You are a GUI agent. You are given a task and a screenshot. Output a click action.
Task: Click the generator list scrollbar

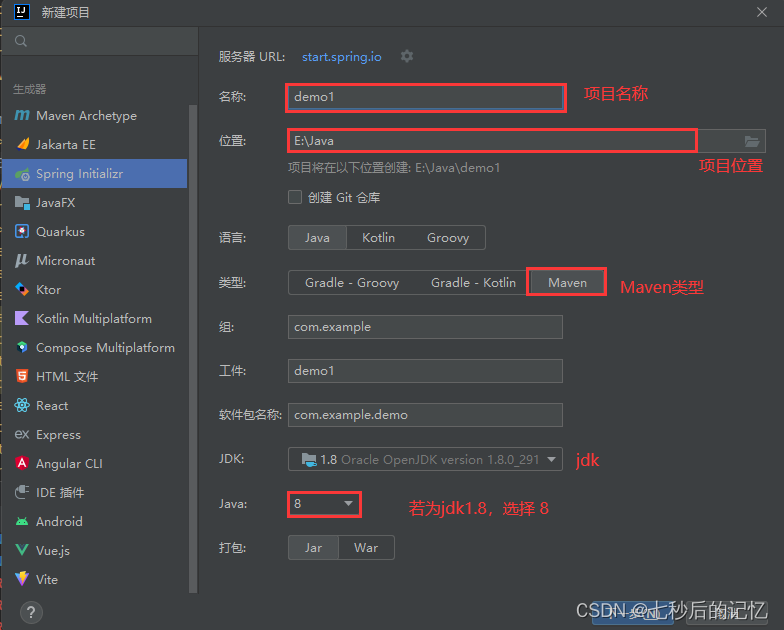(x=193, y=349)
